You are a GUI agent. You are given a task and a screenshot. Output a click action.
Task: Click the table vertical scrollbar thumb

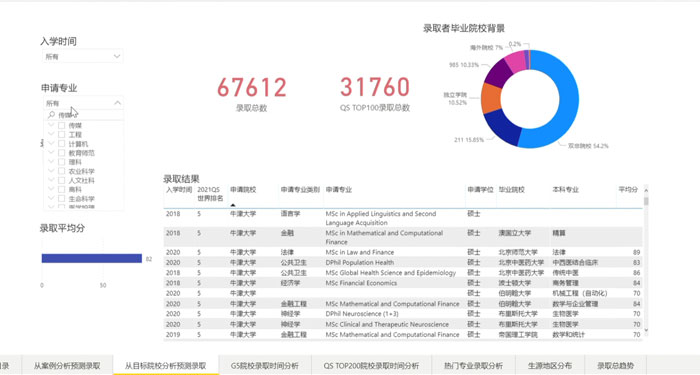pyautogui.click(x=646, y=200)
